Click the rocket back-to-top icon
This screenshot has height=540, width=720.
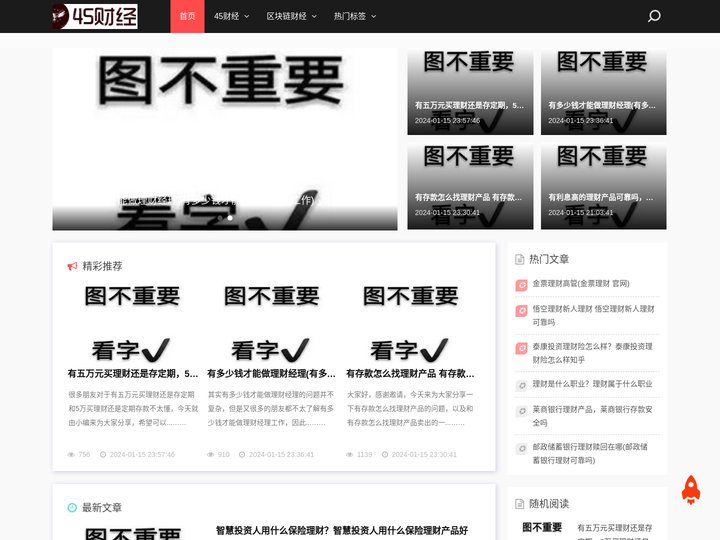pyautogui.click(x=691, y=490)
